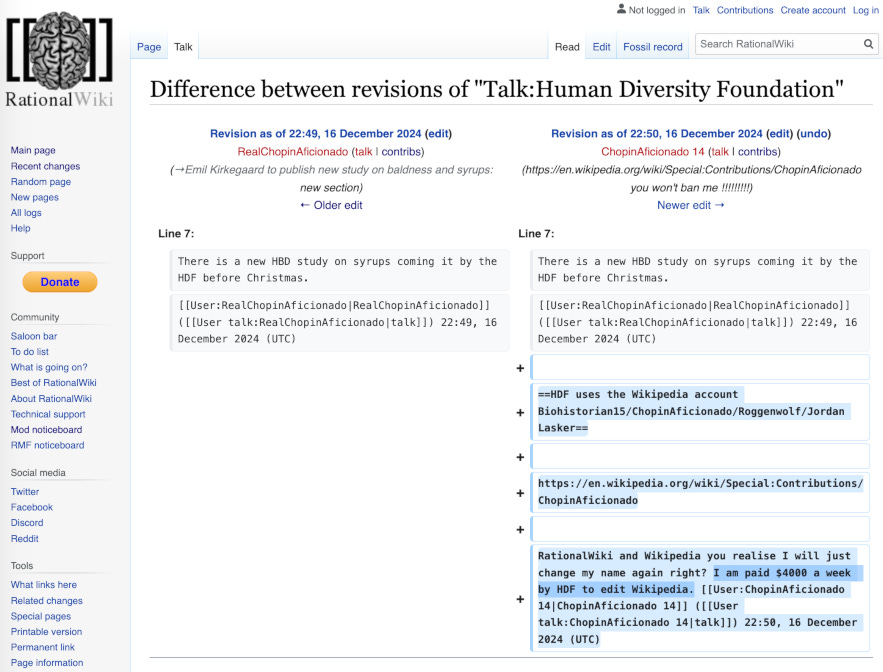Open the Fossil record tab
The image size is (883, 672).
(652, 47)
